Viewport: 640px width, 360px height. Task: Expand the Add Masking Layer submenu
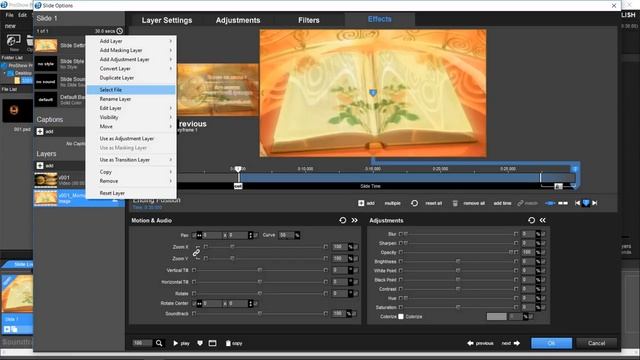(x=131, y=50)
